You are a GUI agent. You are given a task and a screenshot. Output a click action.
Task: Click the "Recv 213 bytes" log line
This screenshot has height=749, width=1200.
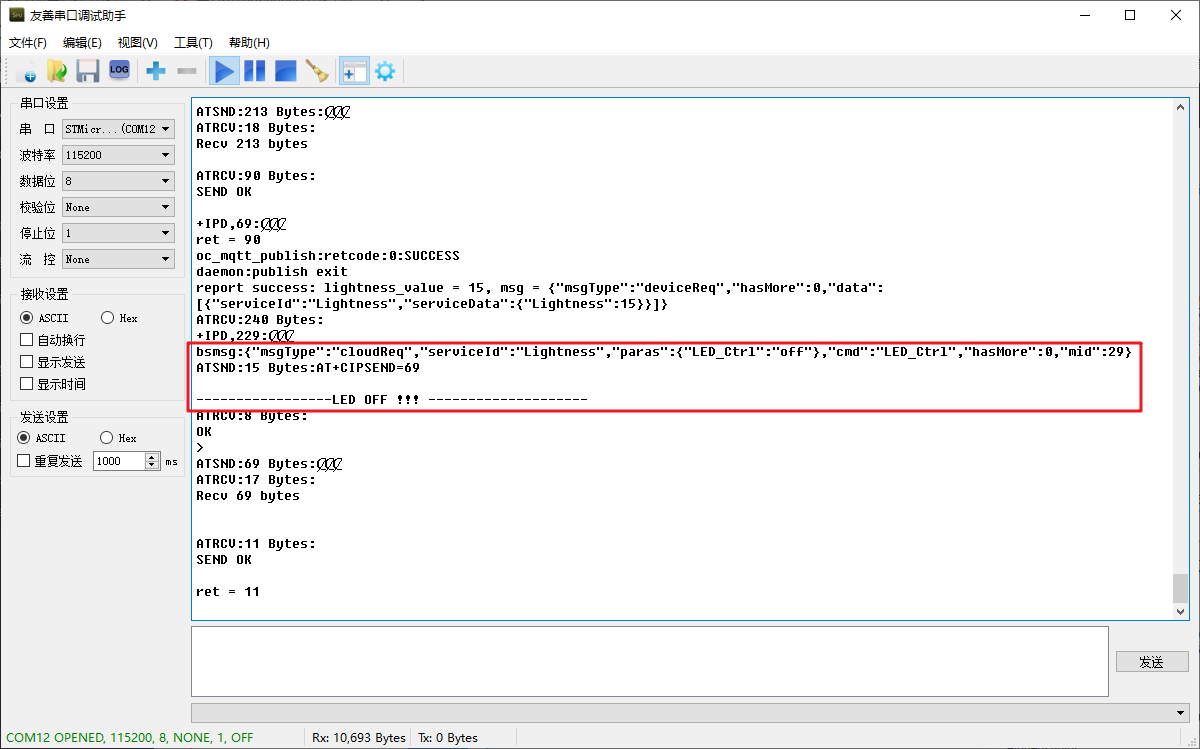click(252, 144)
